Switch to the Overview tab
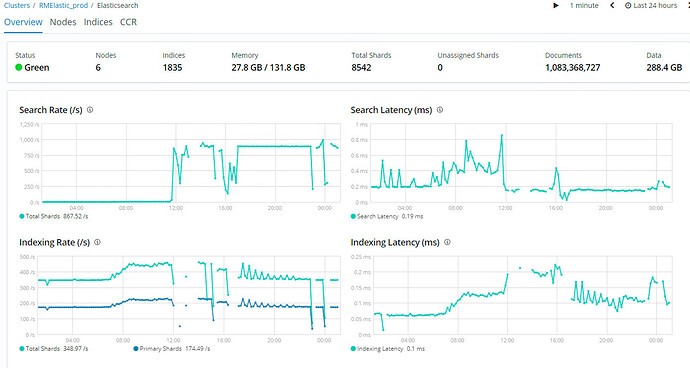The height and width of the screenshot is (368, 690). (23, 22)
